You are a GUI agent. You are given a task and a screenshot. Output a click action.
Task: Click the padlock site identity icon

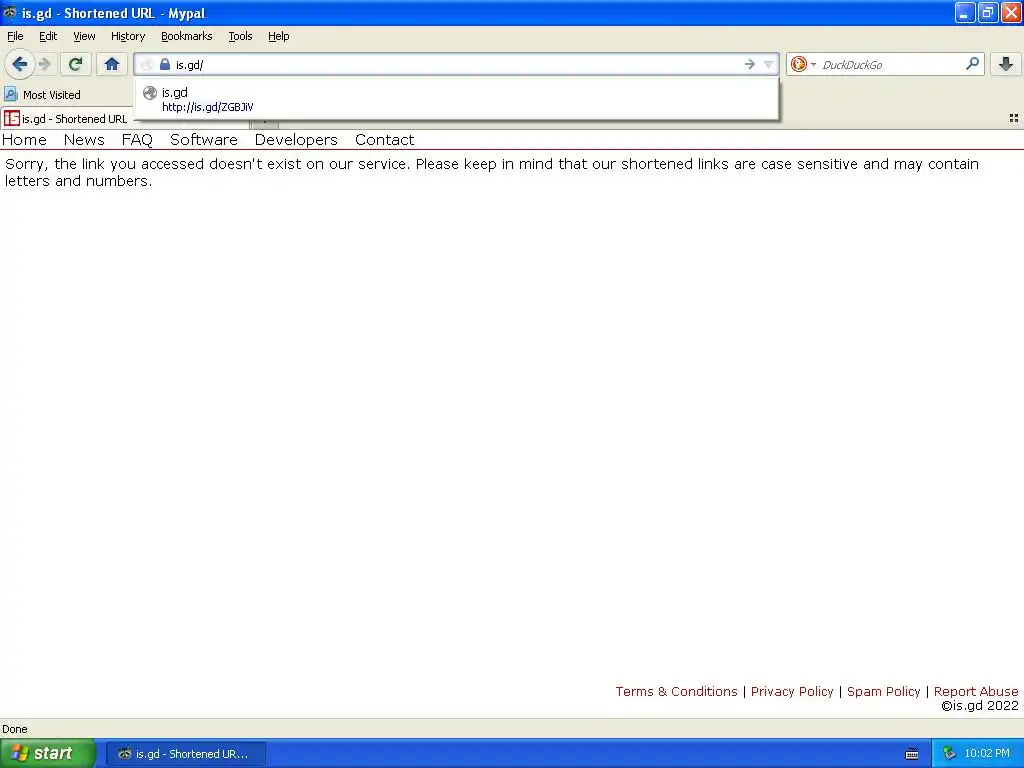point(165,64)
